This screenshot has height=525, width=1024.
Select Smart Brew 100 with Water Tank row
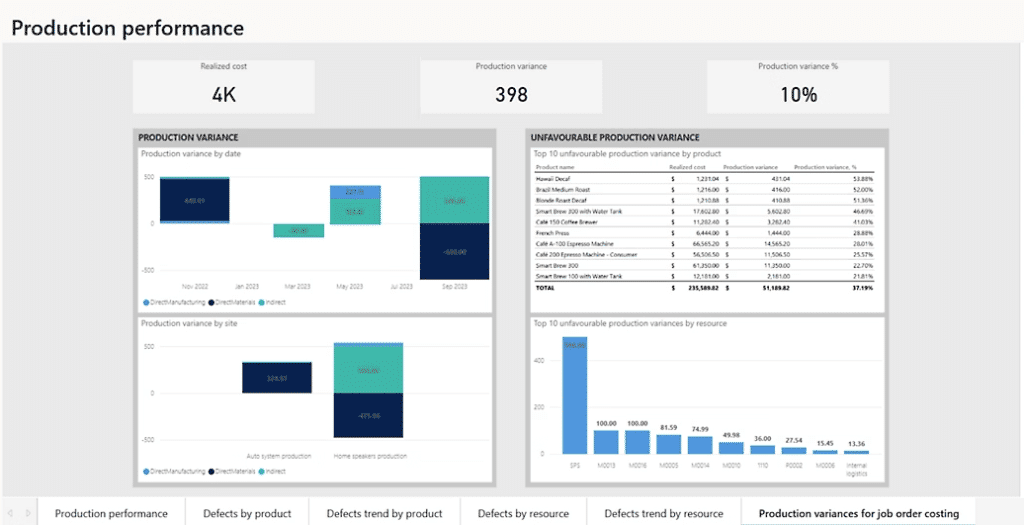pyautogui.click(x=704, y=277)
